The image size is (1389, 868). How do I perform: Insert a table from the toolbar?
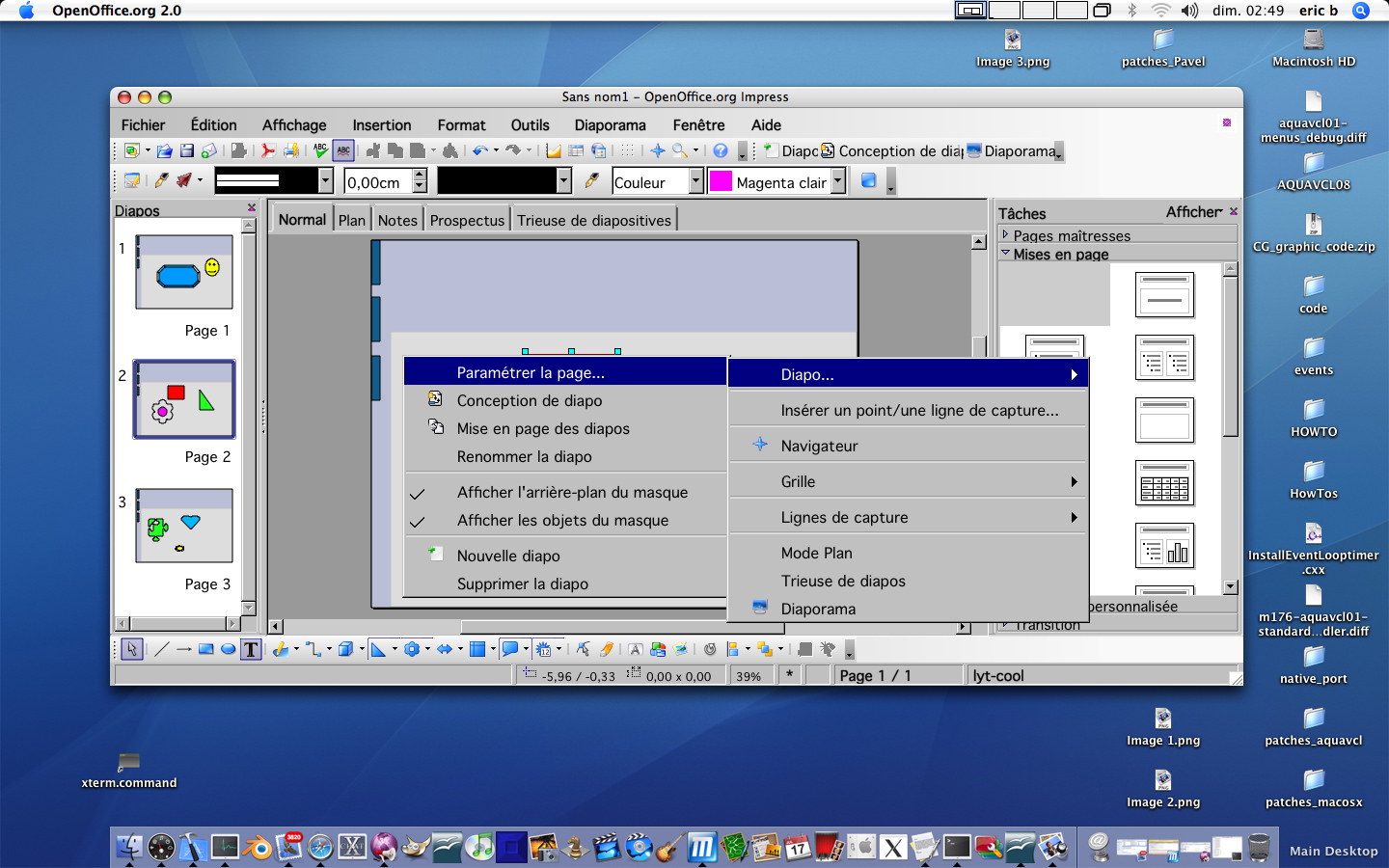576,151
